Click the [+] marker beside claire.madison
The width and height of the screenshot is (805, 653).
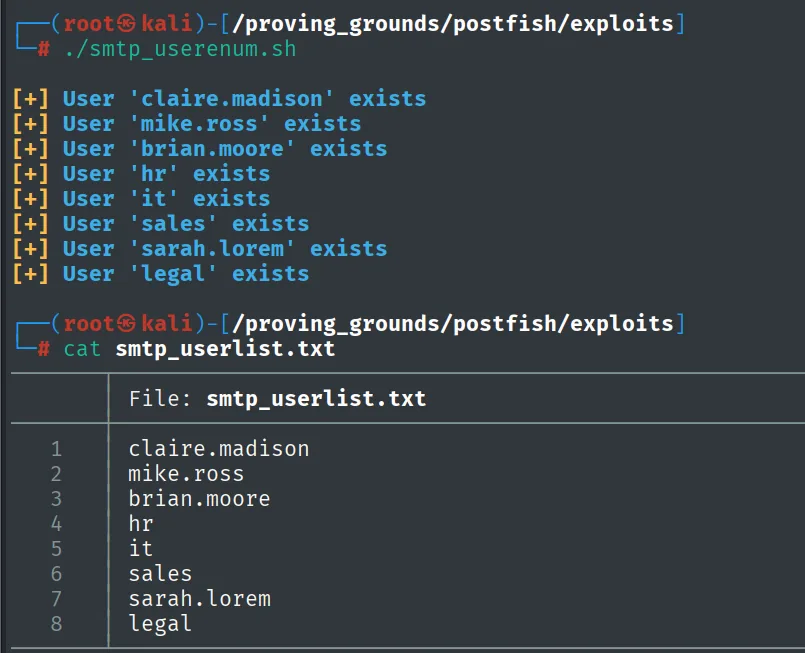pyautogui.click(x=31, y=99)
